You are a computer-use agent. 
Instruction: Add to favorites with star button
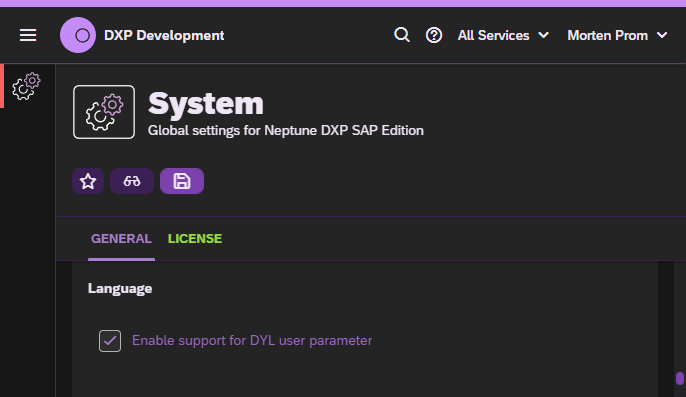coord(88,181)
